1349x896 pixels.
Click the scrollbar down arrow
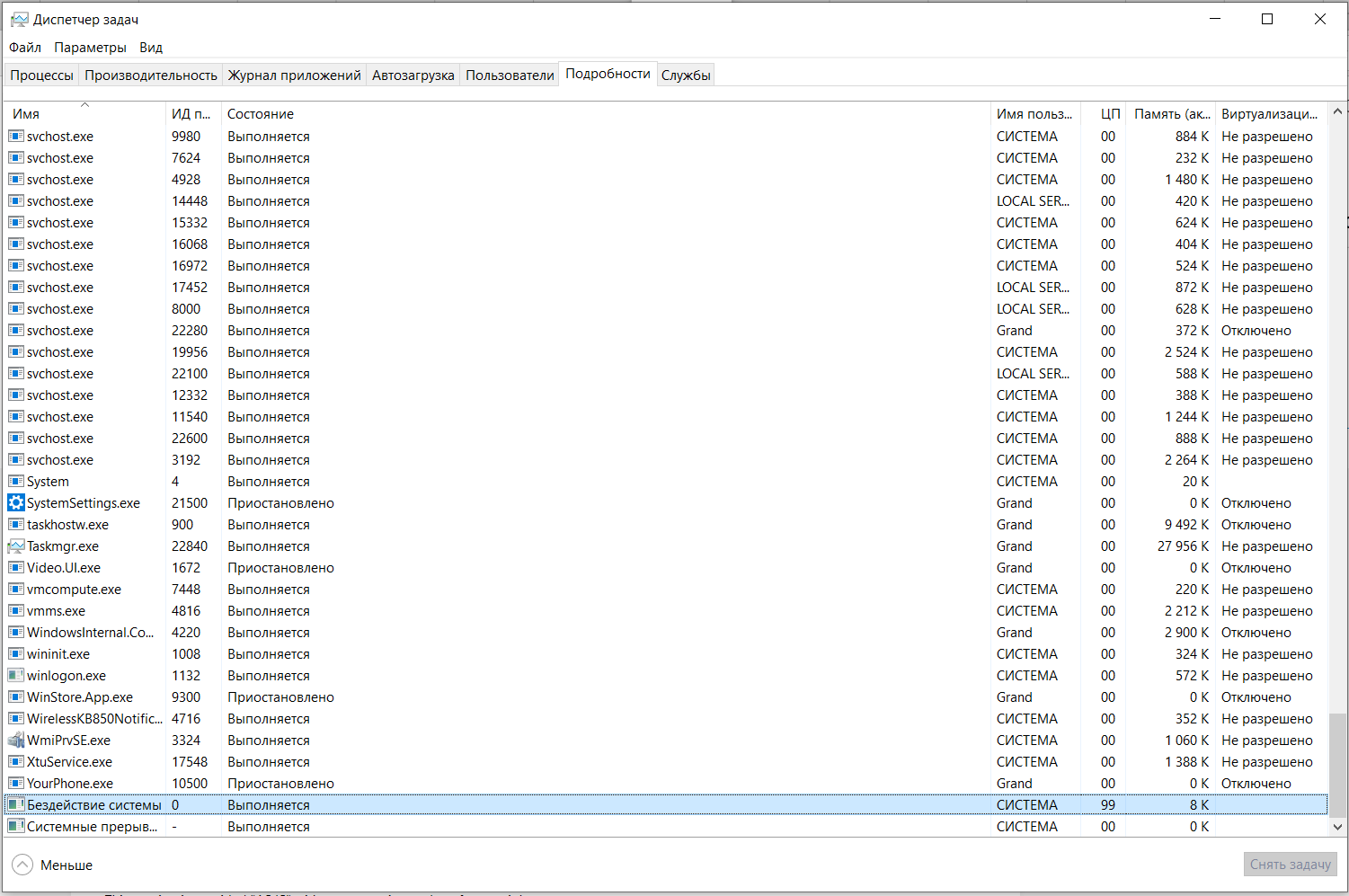point(1337,827)
